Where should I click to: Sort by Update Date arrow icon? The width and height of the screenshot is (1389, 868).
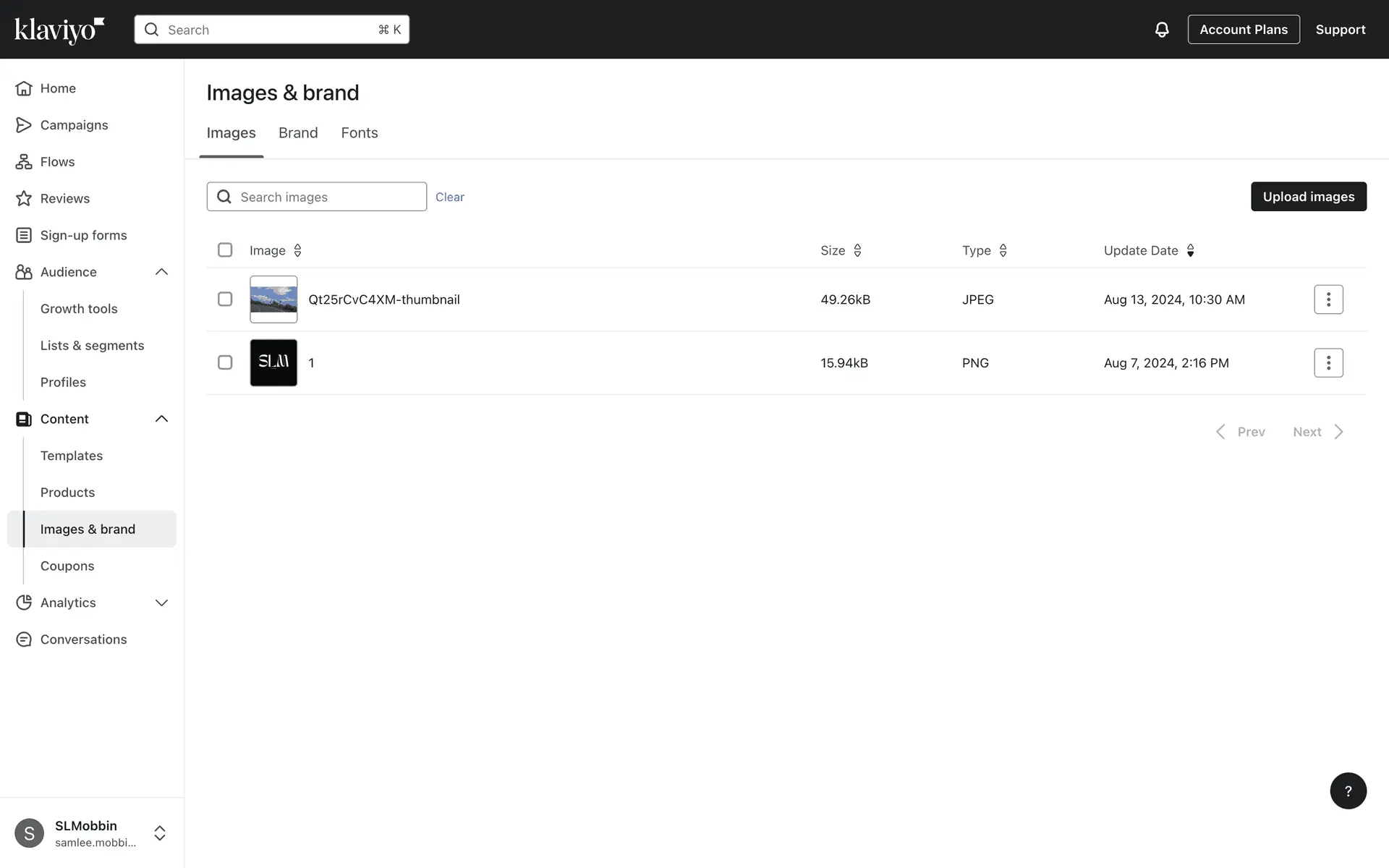(x=1190, y=250)
